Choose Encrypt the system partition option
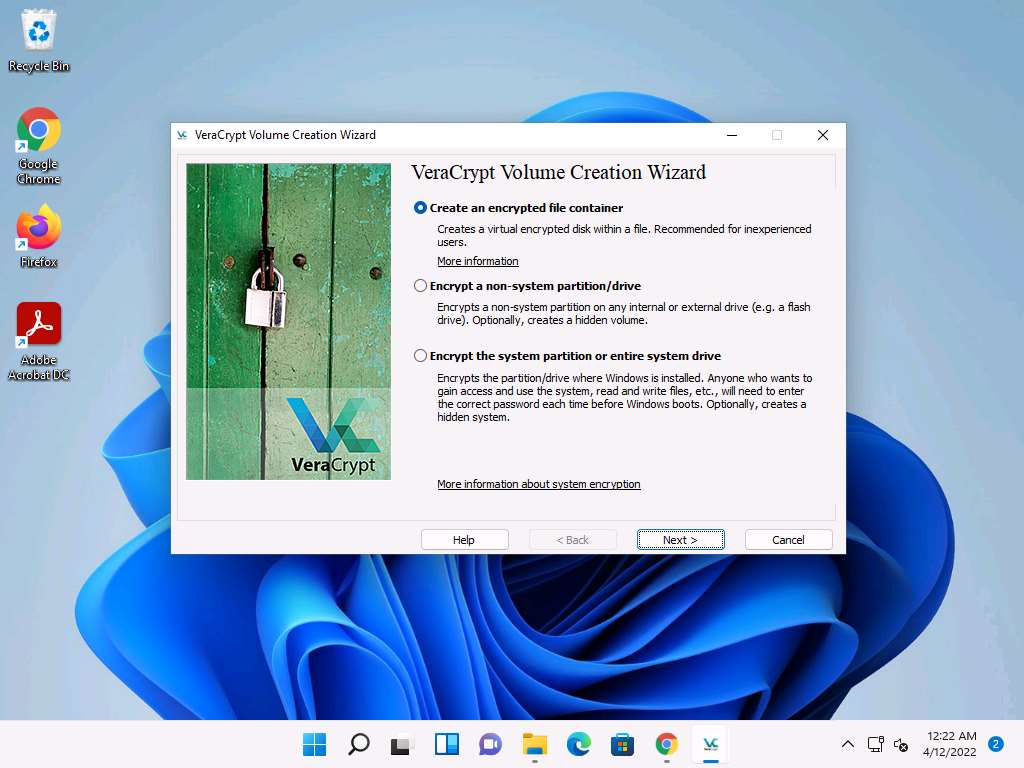 tap(421, 356)
